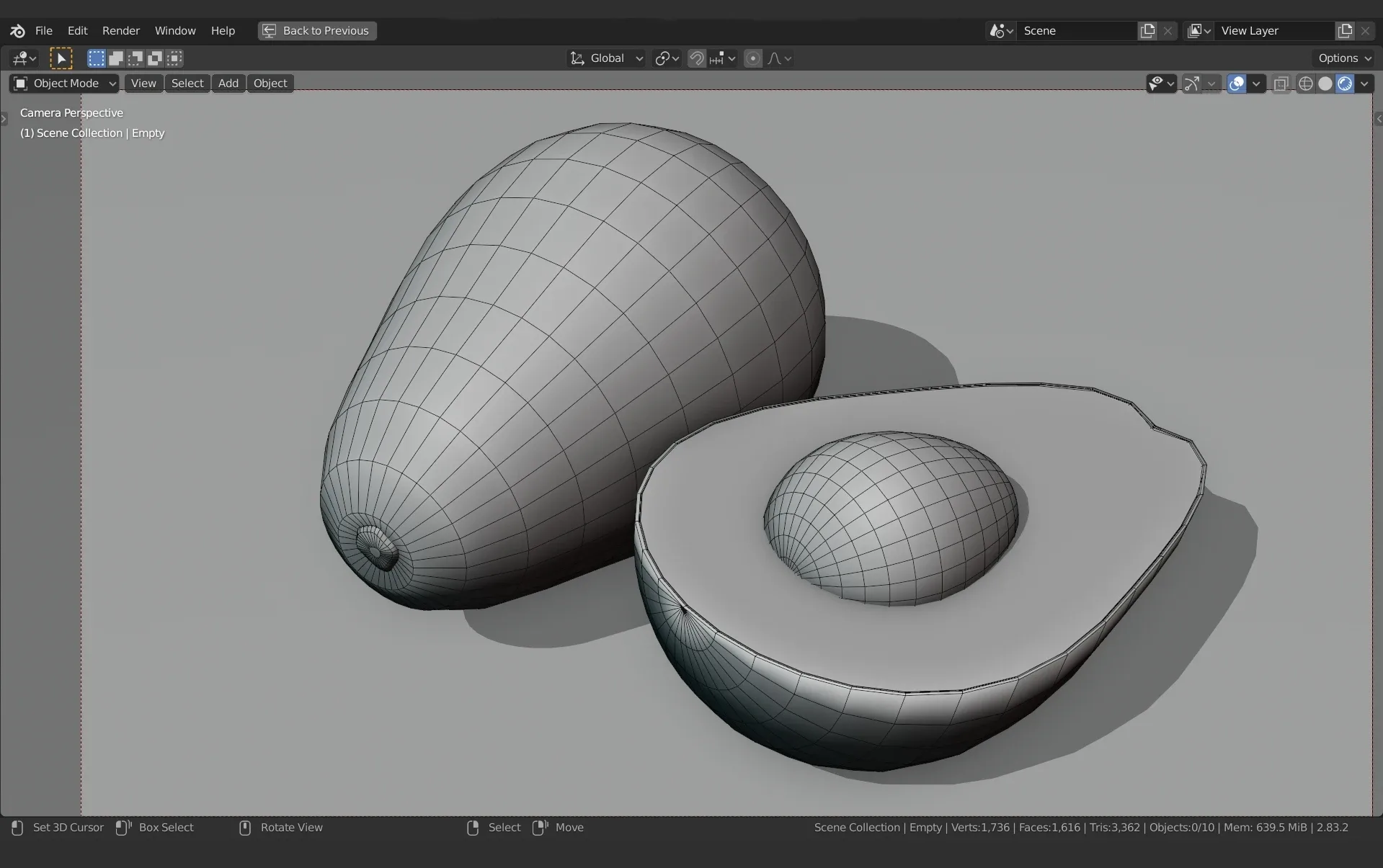This screenshot has height=868, width=1383.
Task: Open the Transform Orientation Global dropdown
Action: (x=606, y=58)
